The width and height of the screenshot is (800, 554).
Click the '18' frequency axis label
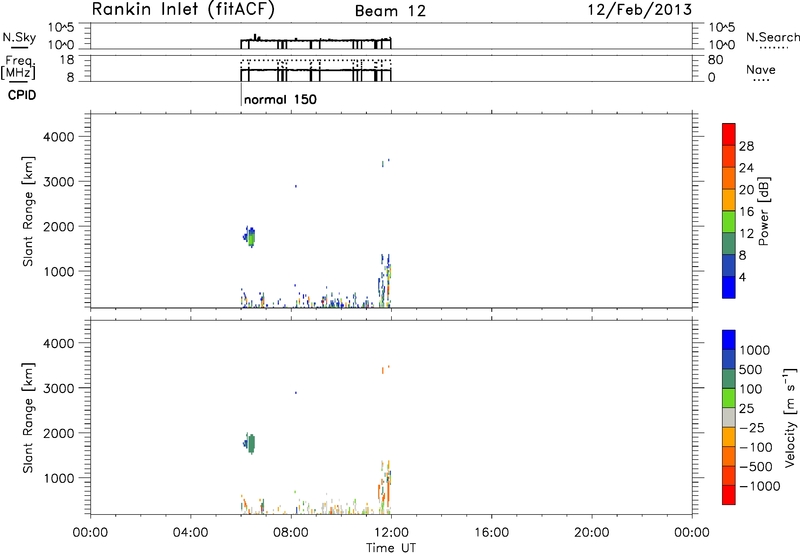67,60
